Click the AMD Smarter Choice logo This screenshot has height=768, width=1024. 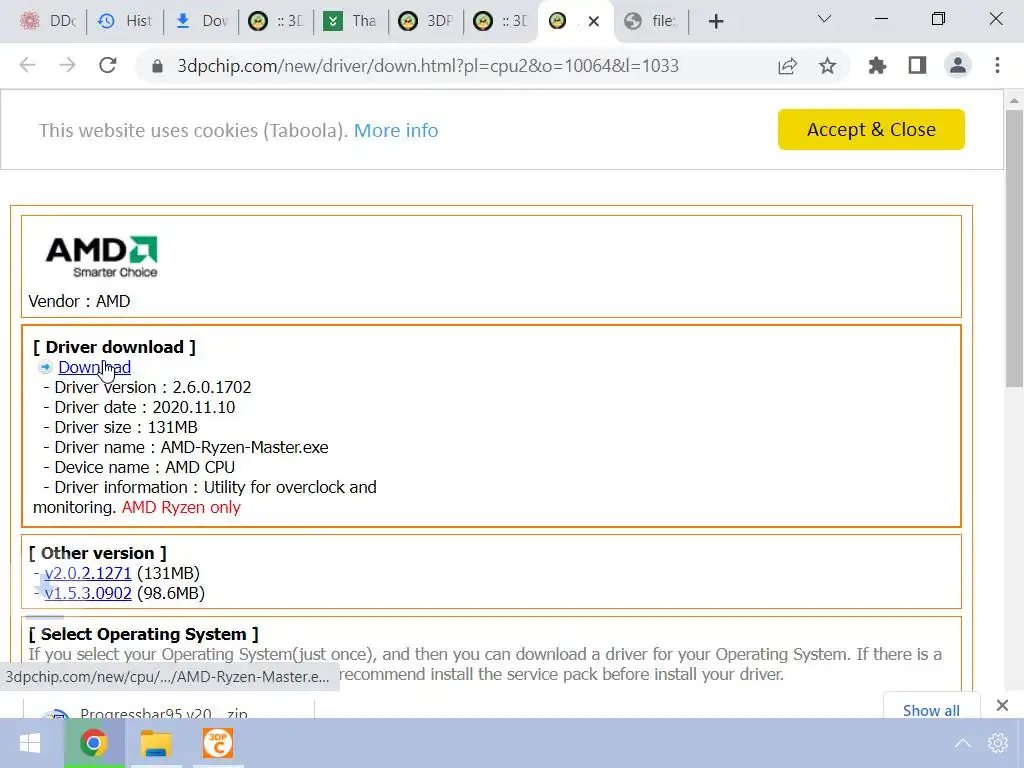click(x=101, y=257)
